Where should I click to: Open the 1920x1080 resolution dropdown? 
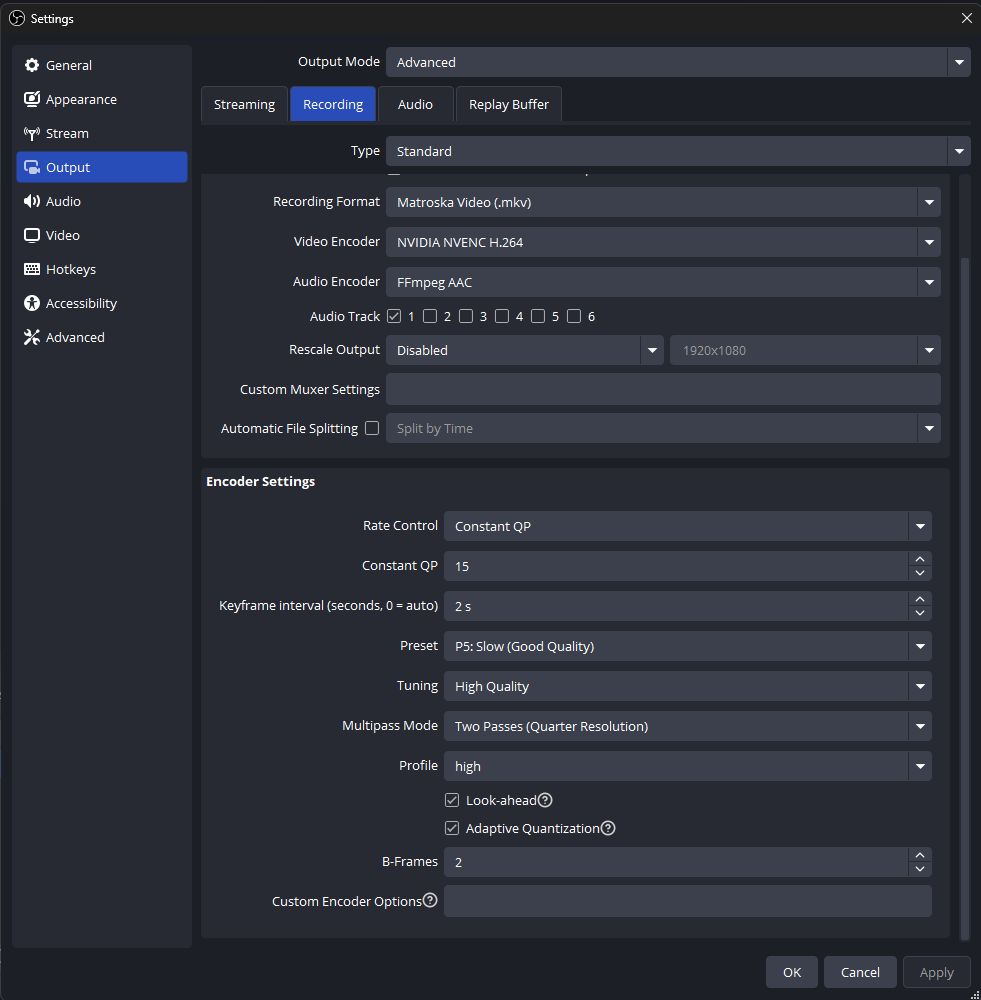[805, 350]
